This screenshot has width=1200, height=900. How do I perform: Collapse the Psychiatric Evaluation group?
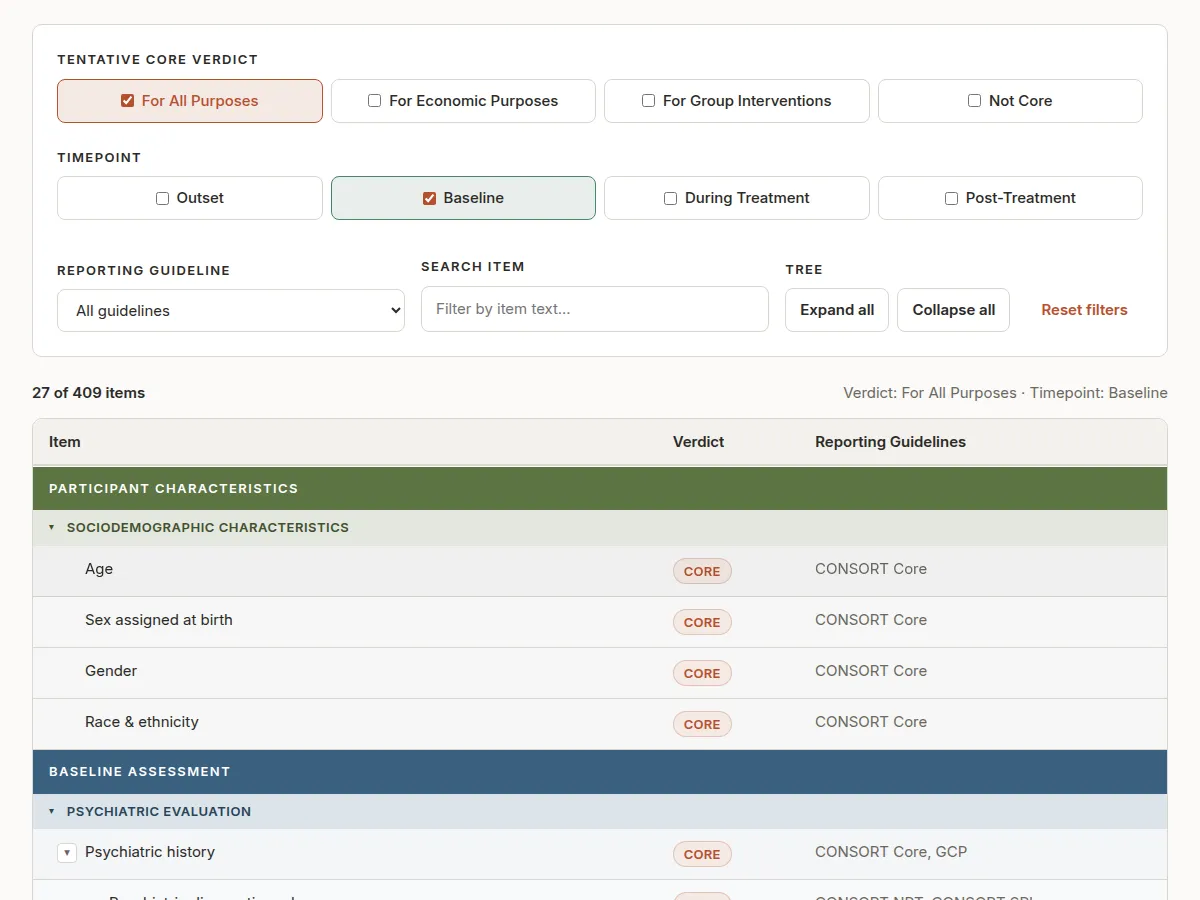pyautogui.click(x=52, y=811)
